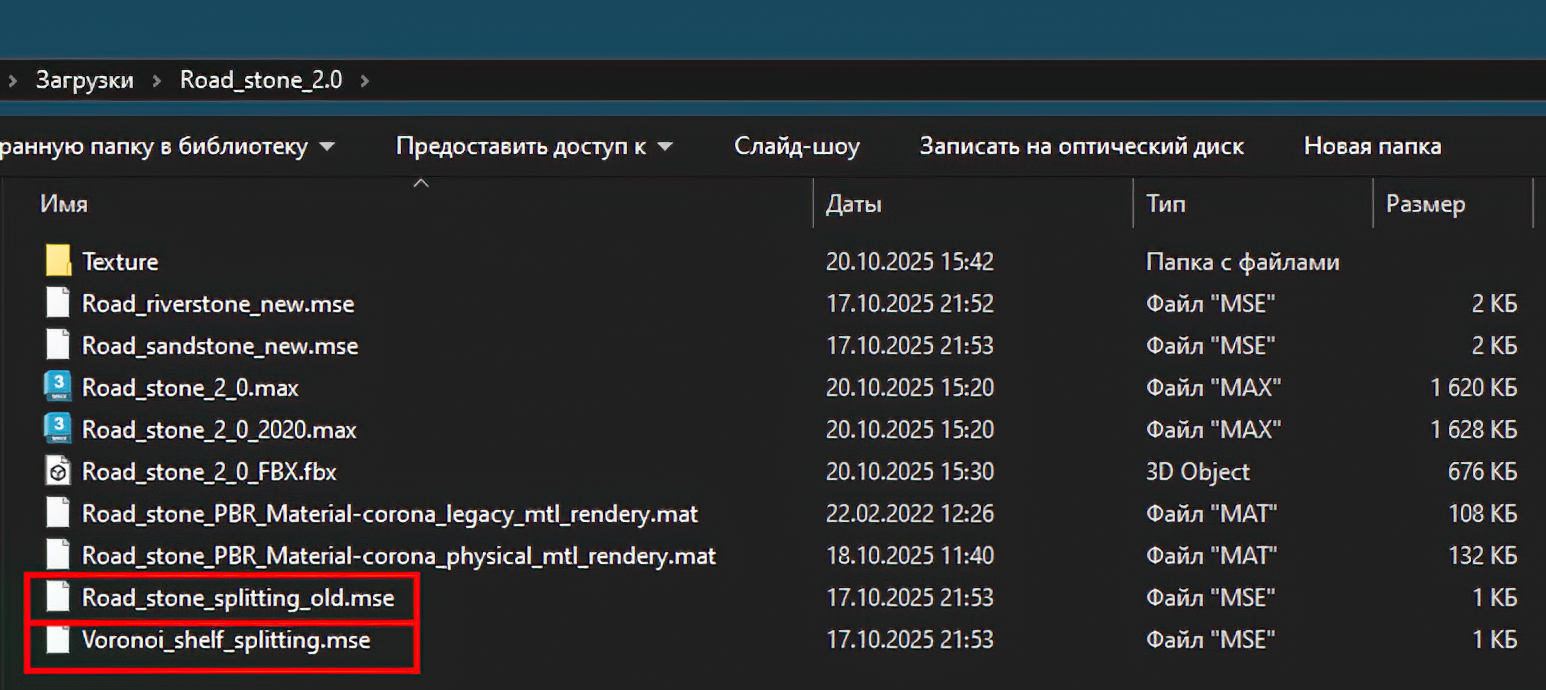The image size is (1546, 690).
Task: Click date 20.10.2025 15:30
Action: (x=910, y=472)
